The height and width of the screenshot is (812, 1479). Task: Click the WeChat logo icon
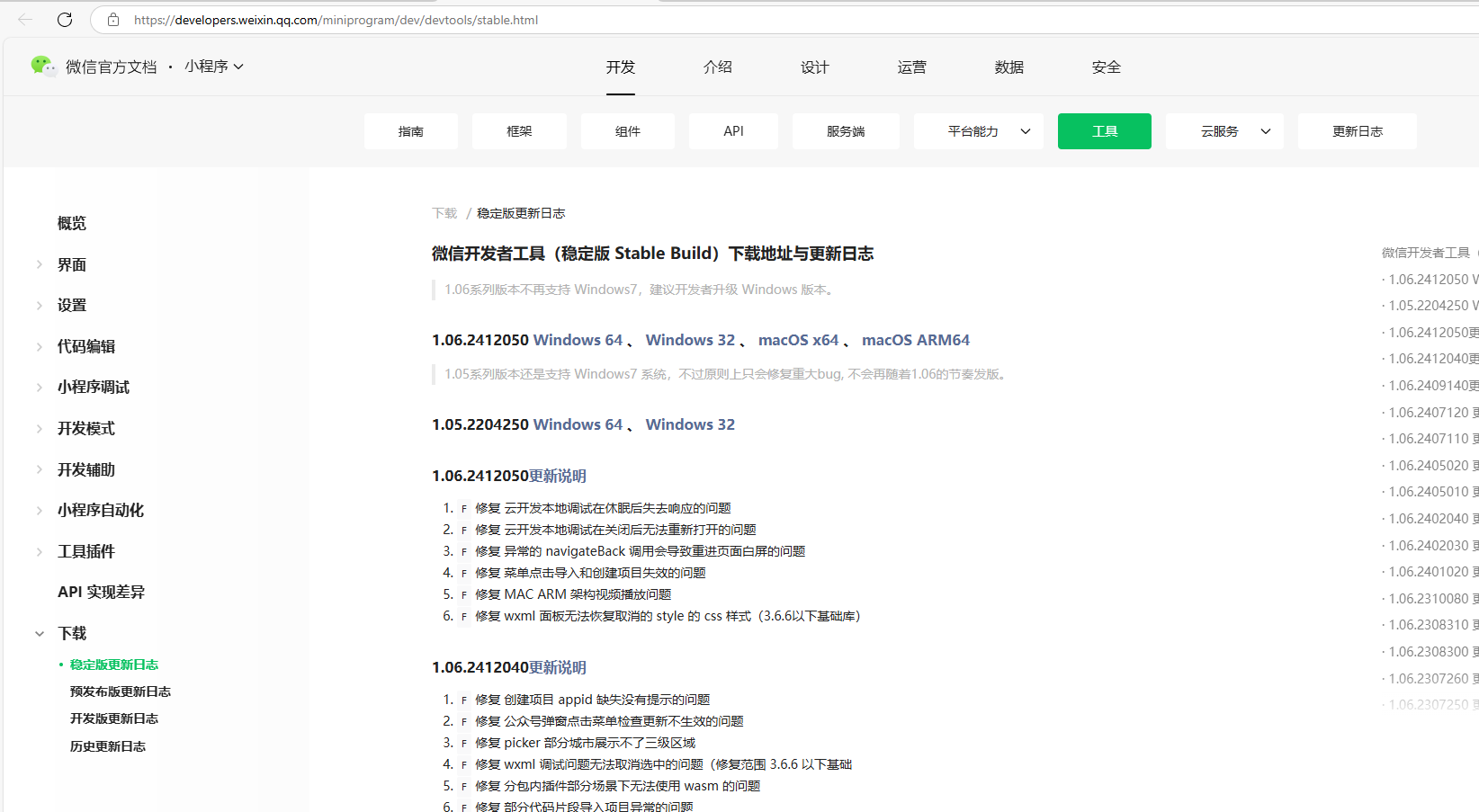(42, 66)
